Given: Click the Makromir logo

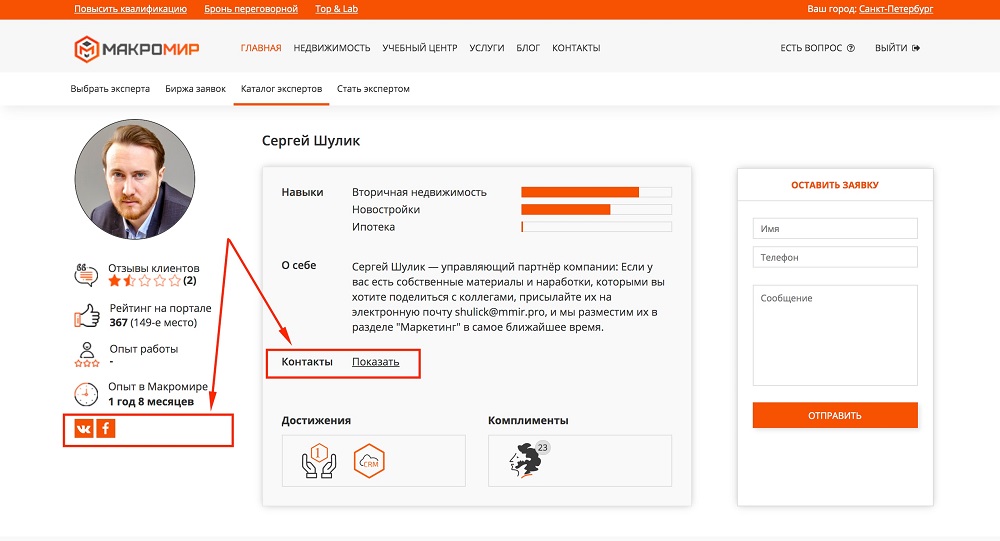Looking at the screenshot, I should pos(136,49).
